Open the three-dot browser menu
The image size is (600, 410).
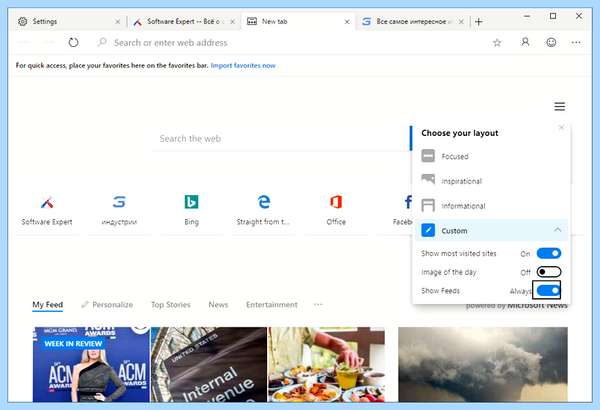click(x=576, y=42)
